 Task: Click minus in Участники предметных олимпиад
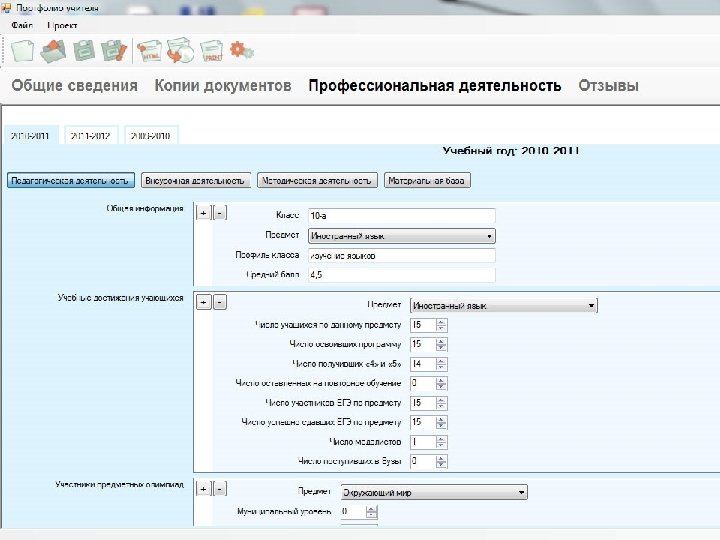220,489
